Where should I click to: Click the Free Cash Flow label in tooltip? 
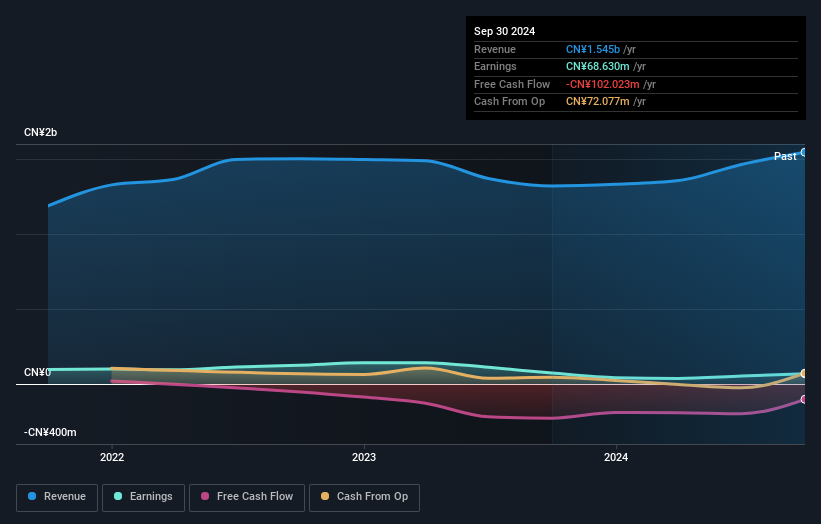(x=512, y=84)
